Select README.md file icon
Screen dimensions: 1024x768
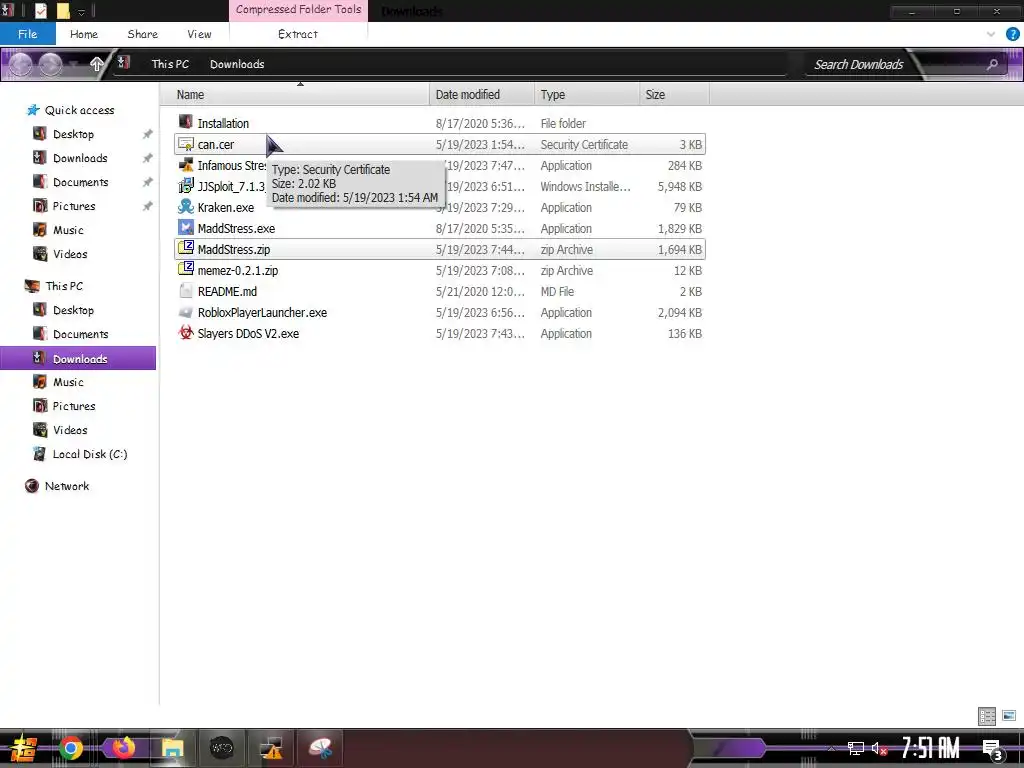[186, 291]
